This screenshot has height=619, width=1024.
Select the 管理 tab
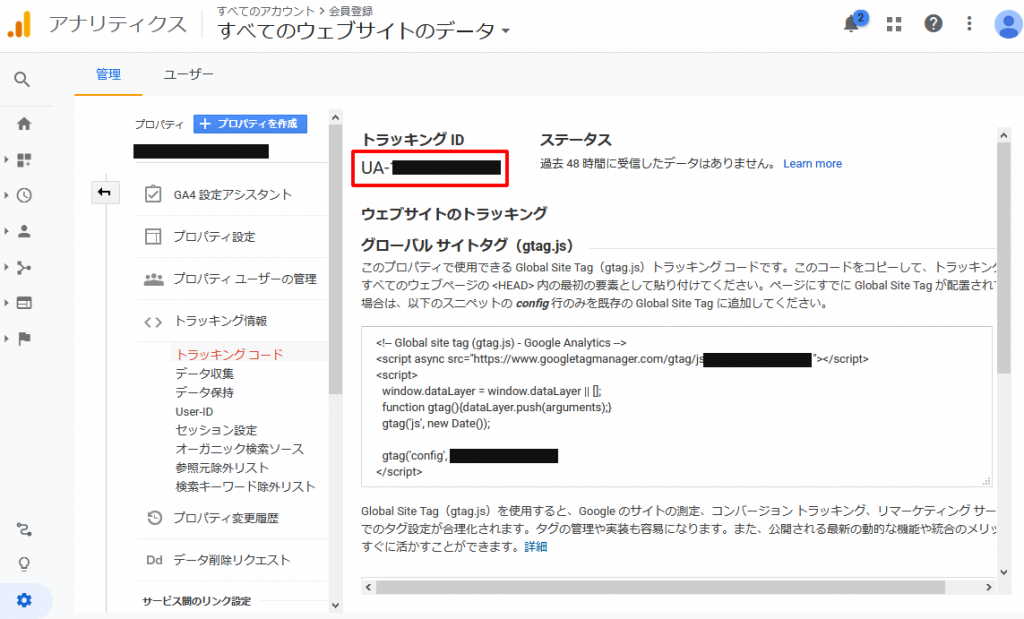pos(108,74)
